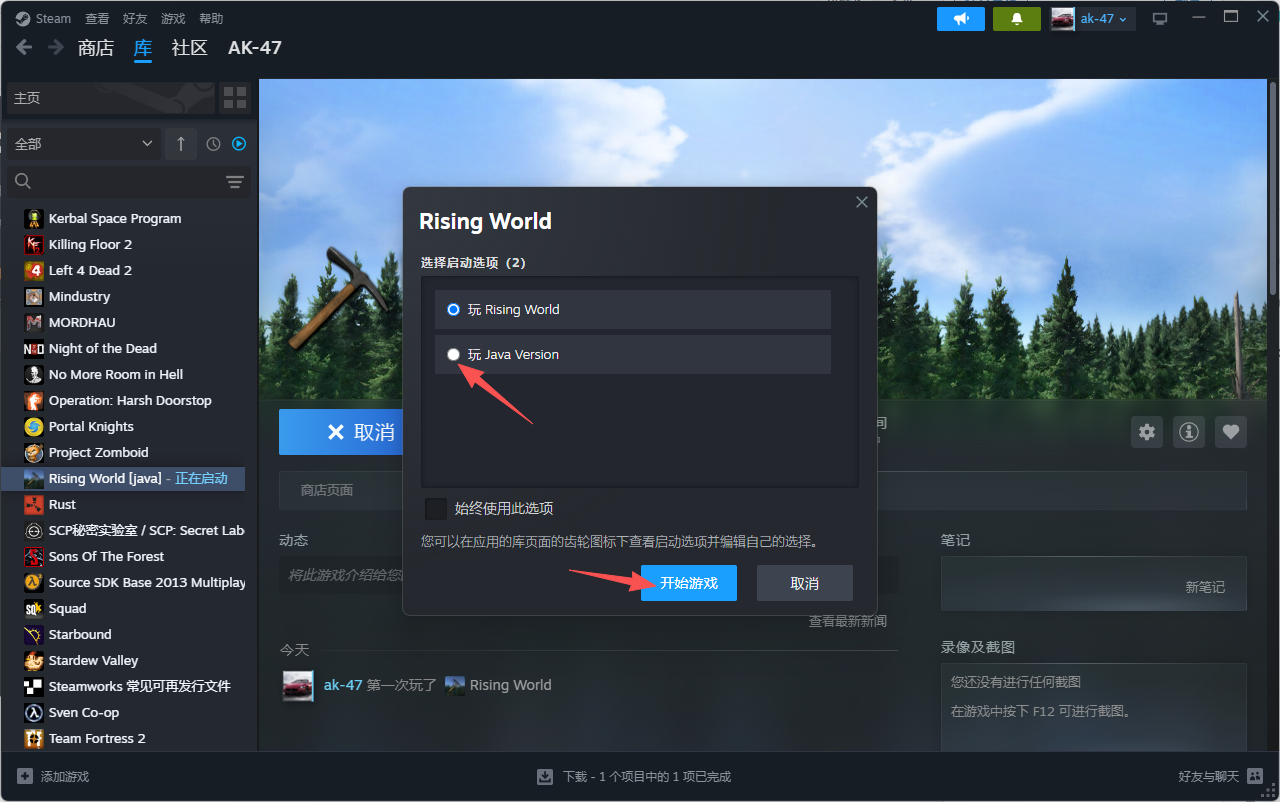Viewport: 1280px width, 802px height.
Task: Click the ak-47 user link in activity
Action: click(x=343, y=685)
